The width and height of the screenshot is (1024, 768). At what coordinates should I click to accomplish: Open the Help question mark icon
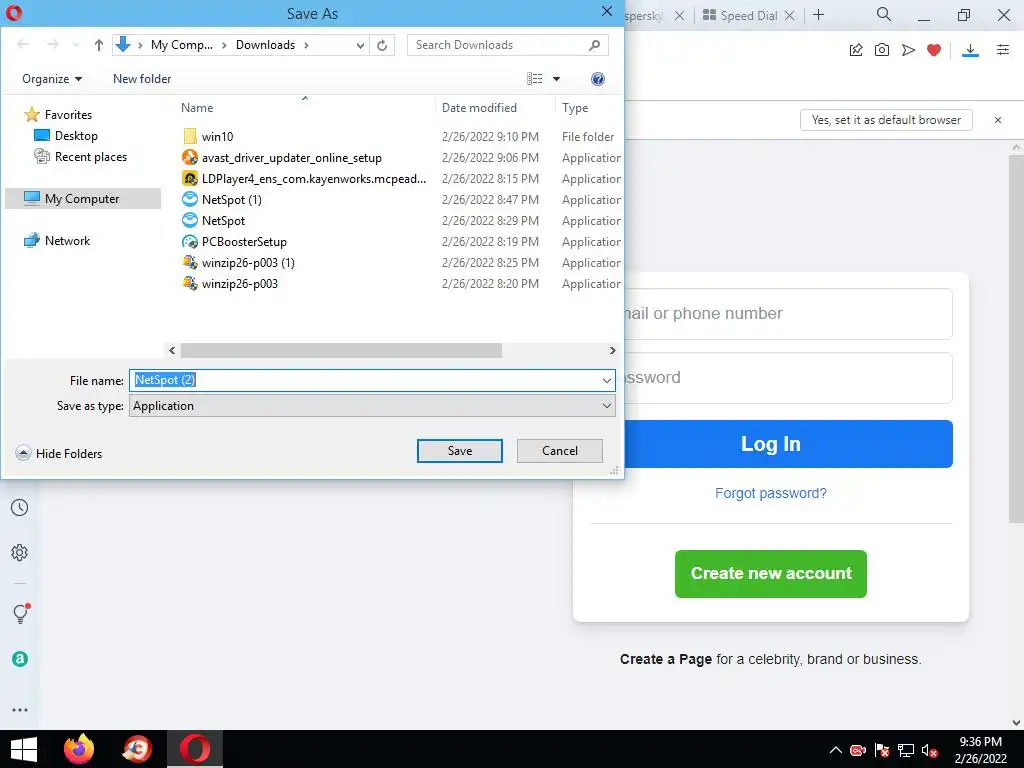(x=598, y=79)
